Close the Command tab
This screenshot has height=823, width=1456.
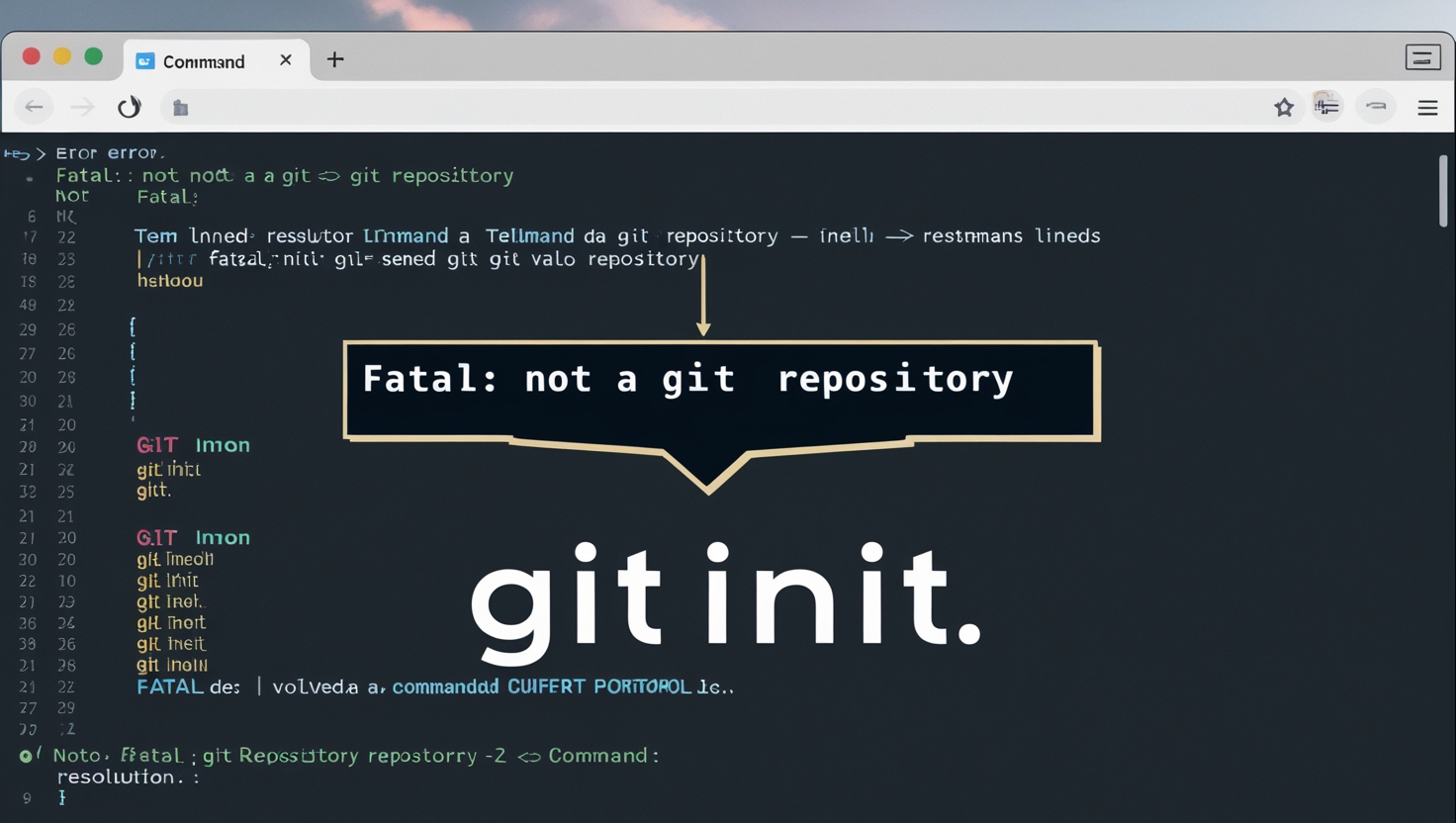(286, 60)
